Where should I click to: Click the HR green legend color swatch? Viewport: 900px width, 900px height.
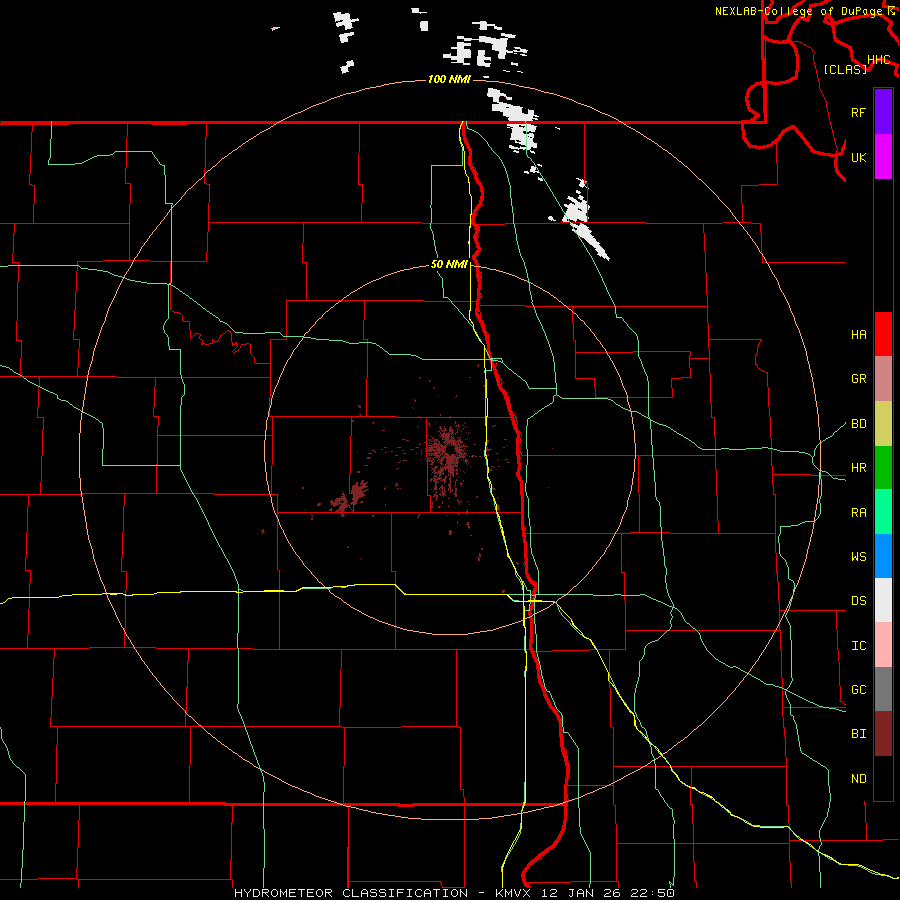(x=883, y=467)
